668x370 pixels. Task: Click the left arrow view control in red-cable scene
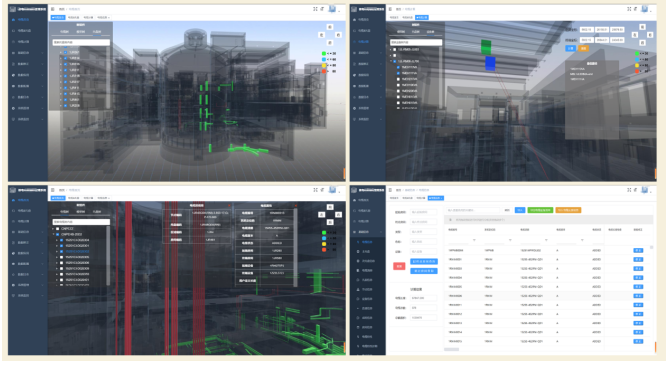point(322,215)
